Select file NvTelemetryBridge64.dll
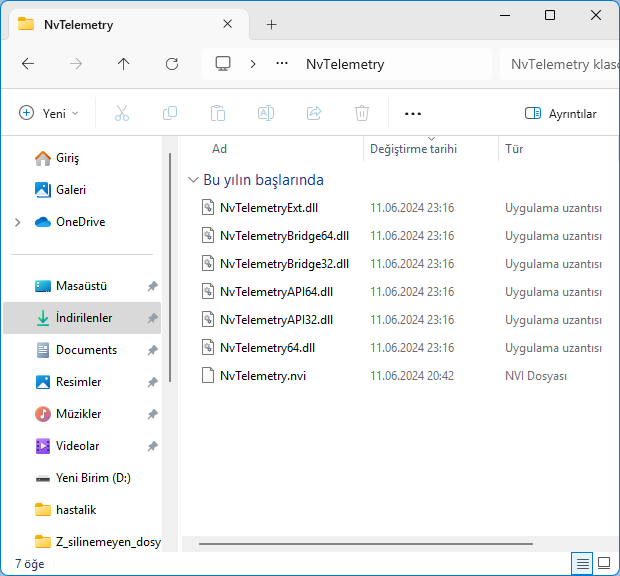This screenshot has width=620, height=576. coord(284,236)
